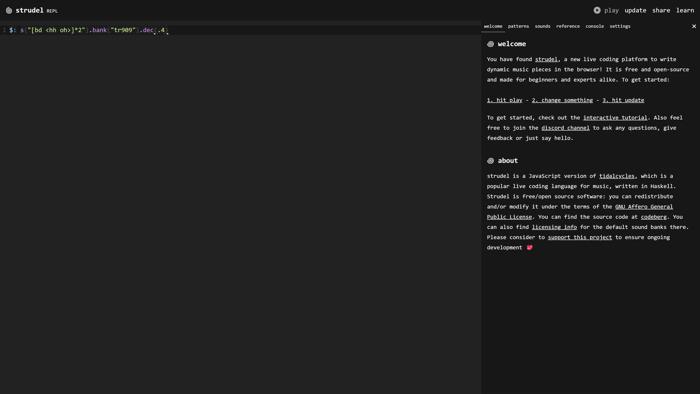Click the icon beside the about heading

491,161
